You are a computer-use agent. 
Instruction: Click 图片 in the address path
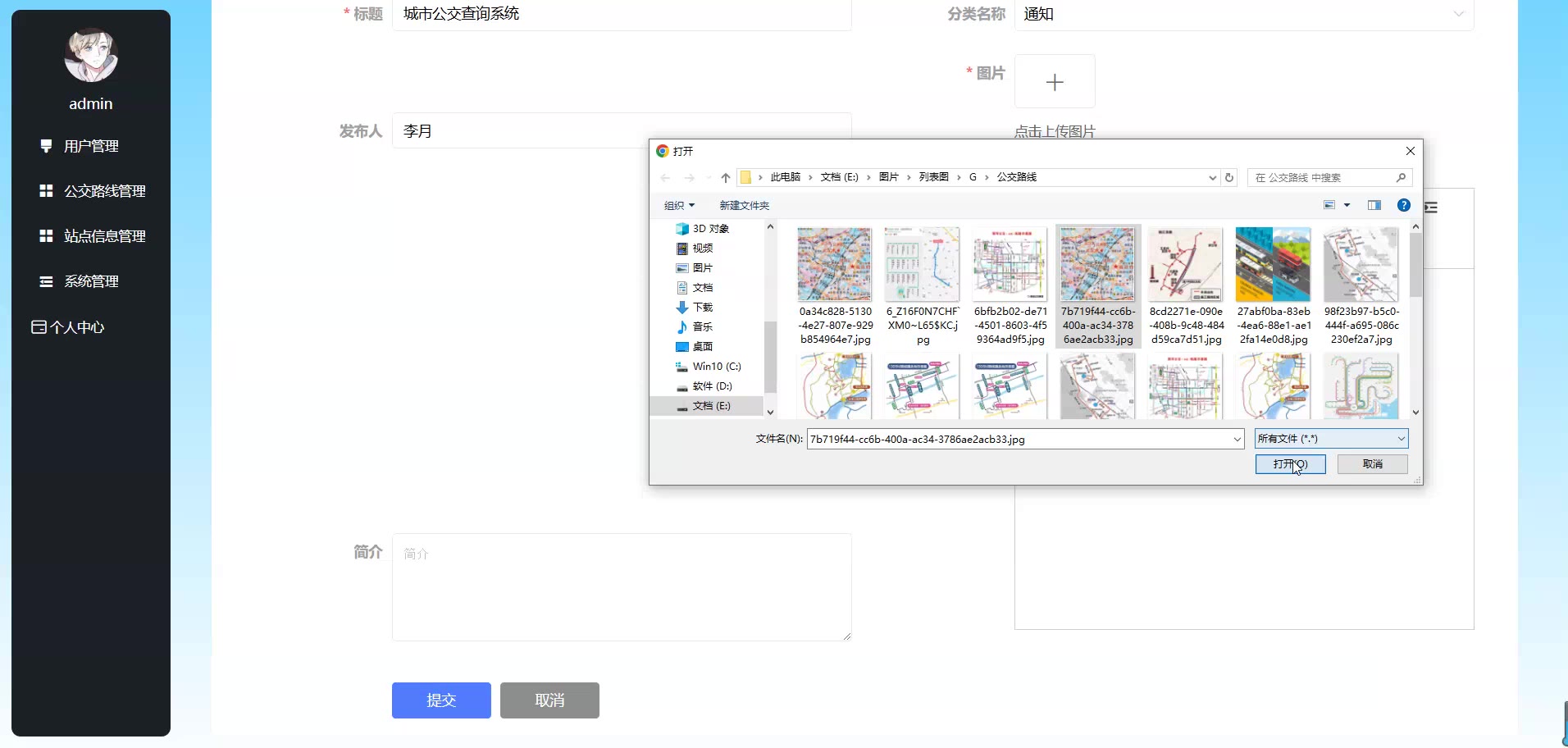(x=889, y=177)
